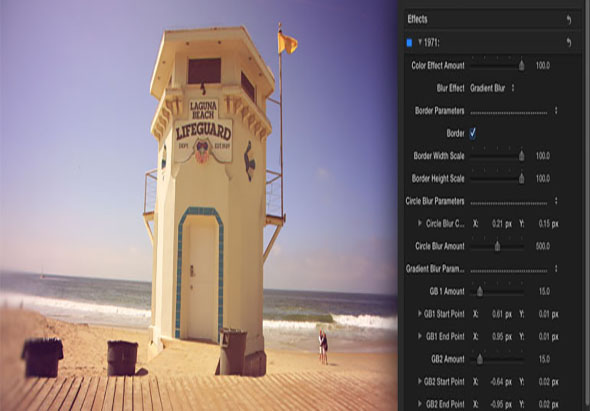Image resolution: width=590 pixels, height=411 pixels.
Task: Expand the GB2 End Point triangle
Action: tap(420, 404)
